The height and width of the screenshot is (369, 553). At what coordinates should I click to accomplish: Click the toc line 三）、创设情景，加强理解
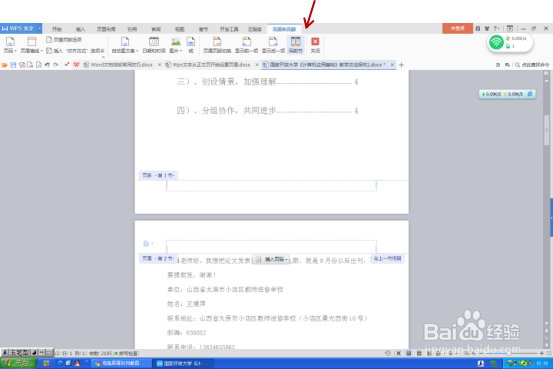coord(267,82)
